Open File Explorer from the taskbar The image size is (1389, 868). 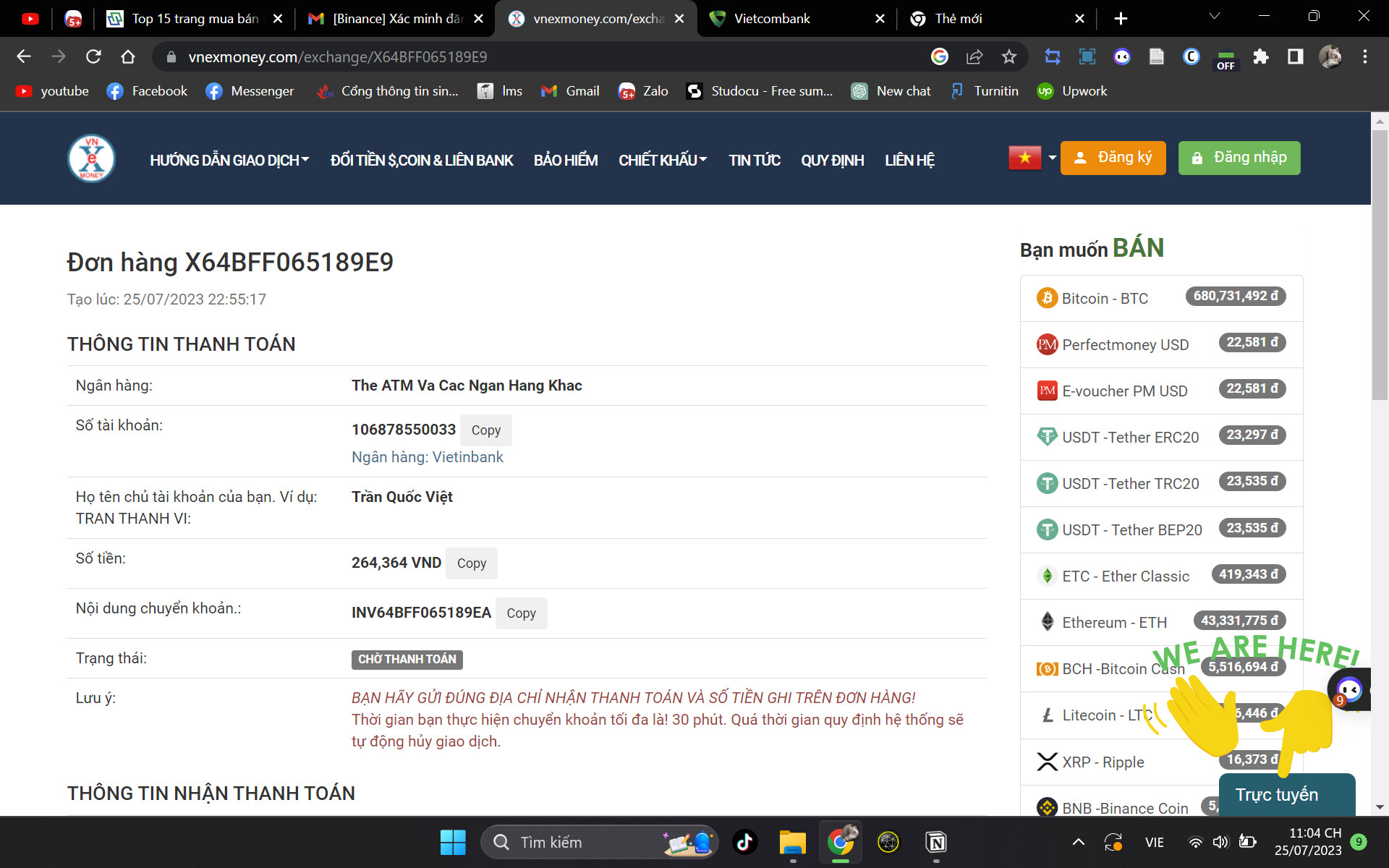pyautogui.click(x=792, y=842)
